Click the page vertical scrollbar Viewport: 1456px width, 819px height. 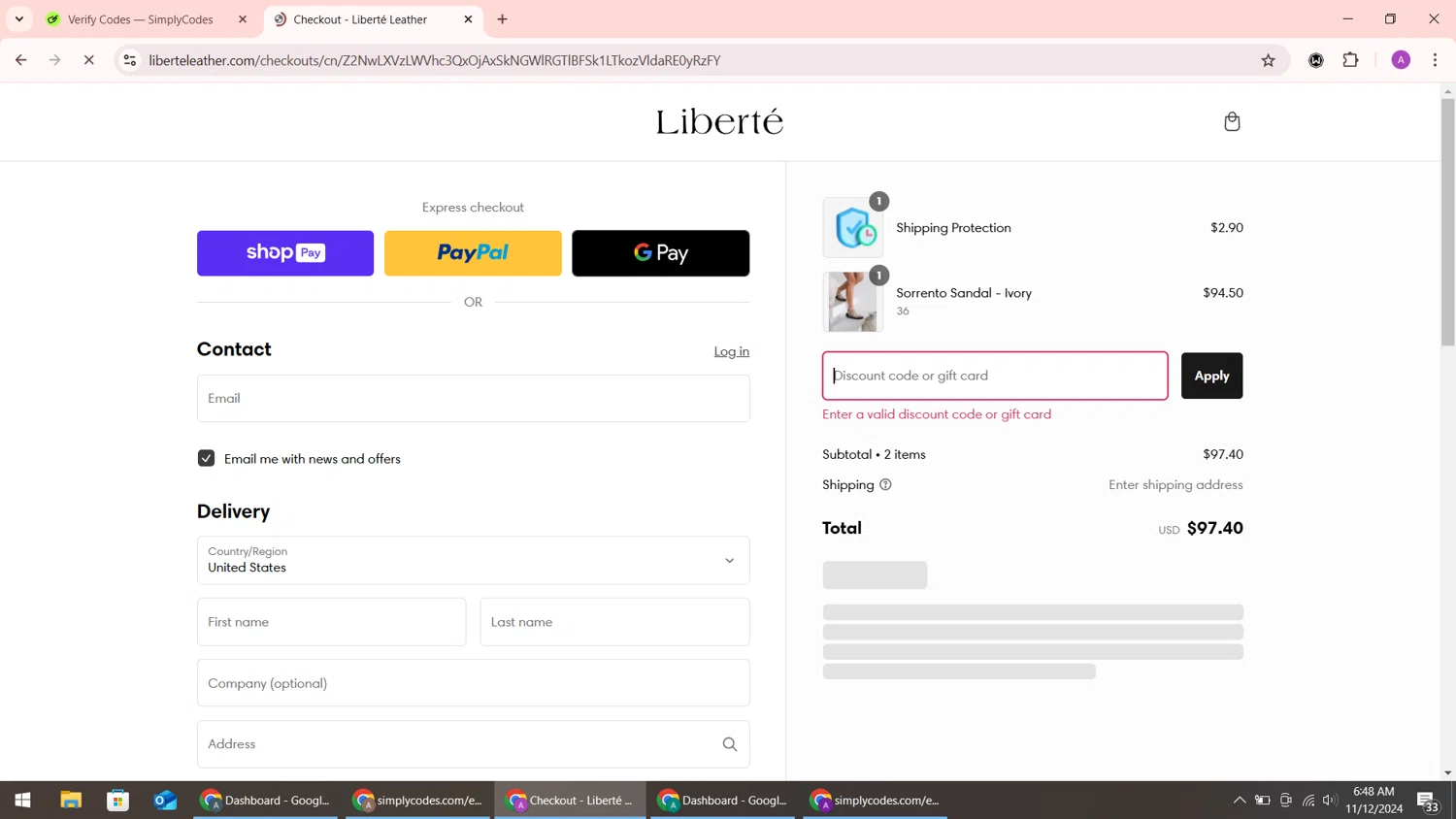coord(1447,222)
